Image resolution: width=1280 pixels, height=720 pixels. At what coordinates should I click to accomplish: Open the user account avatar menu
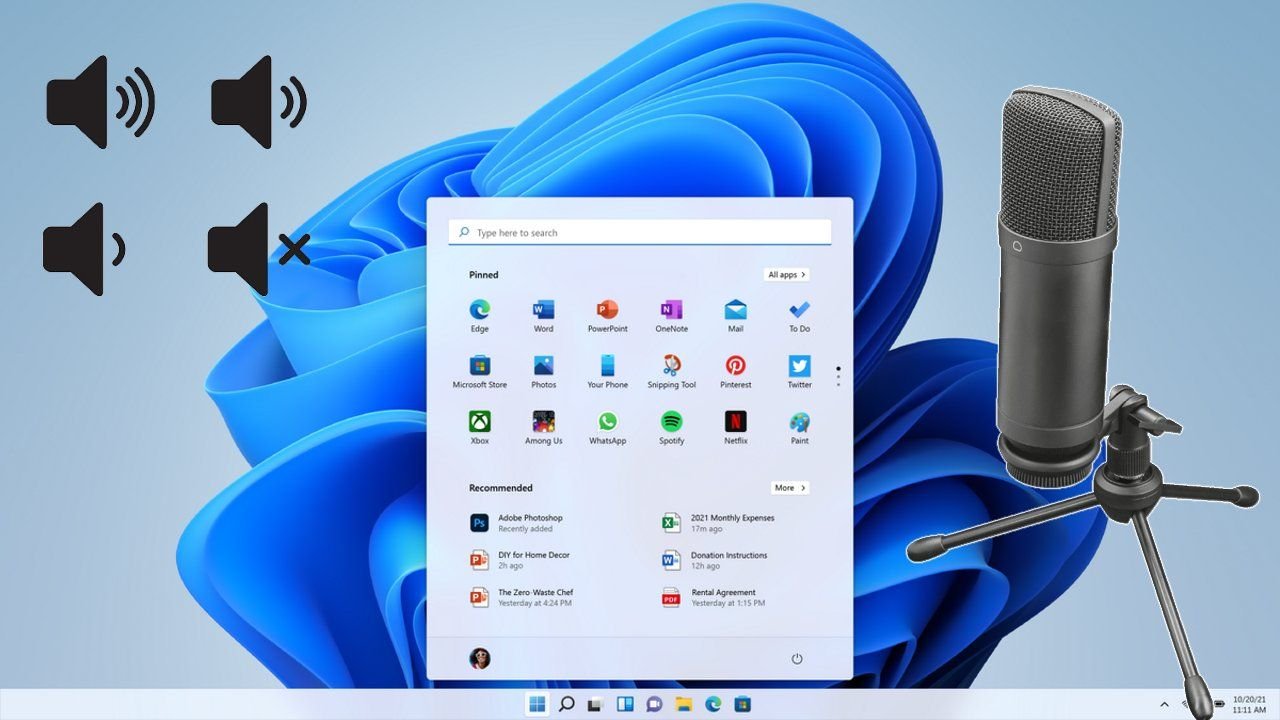pyautogui.click(x=480, y=658)
